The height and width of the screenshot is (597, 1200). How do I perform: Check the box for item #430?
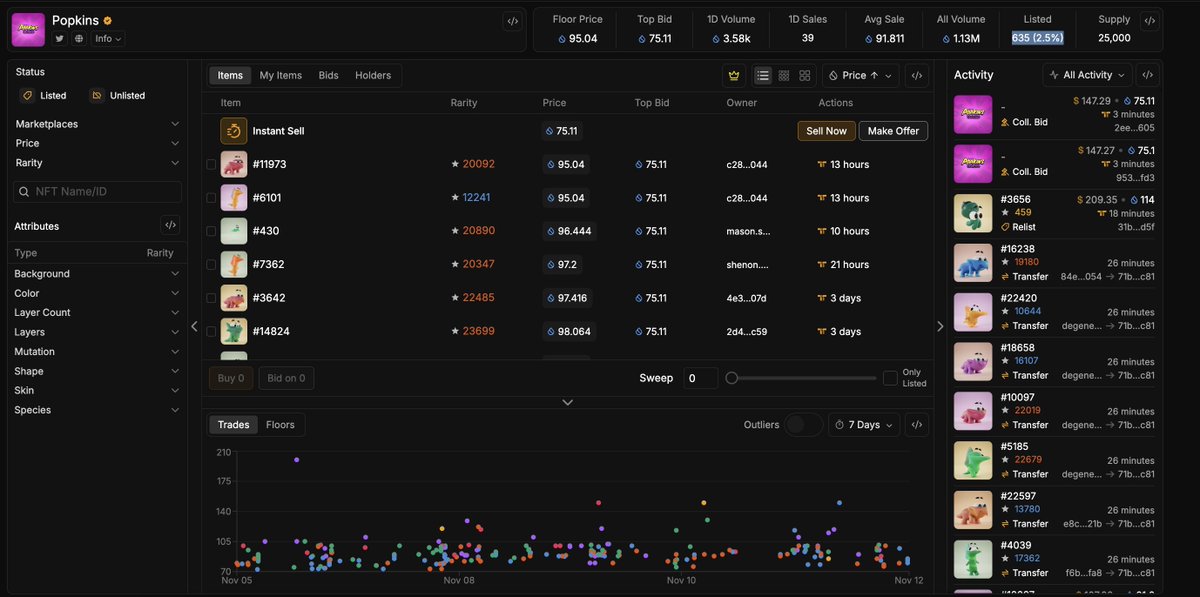pos(211,231)
